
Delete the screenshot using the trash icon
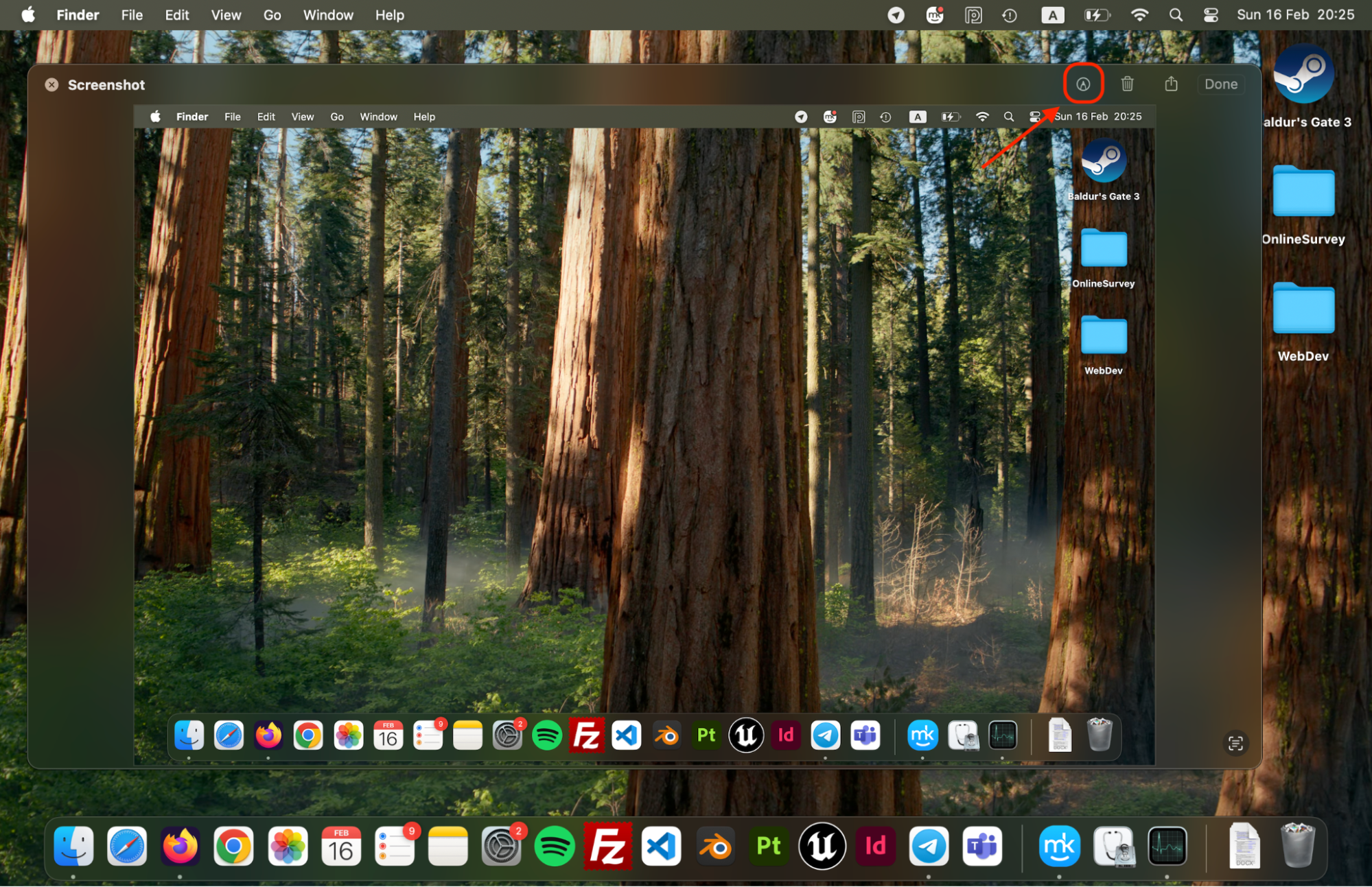[x=1127, y=84]
